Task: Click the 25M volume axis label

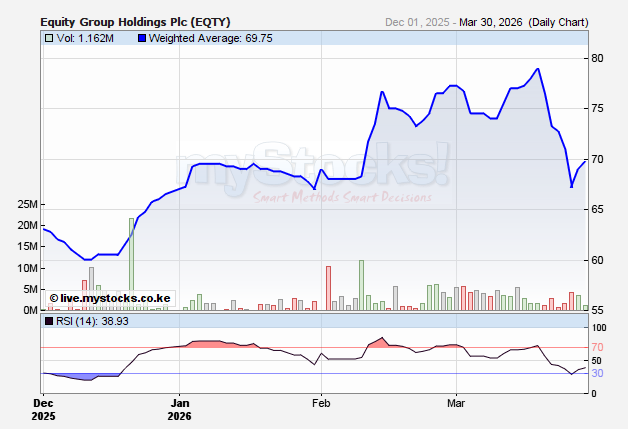Action: point(27,204)
